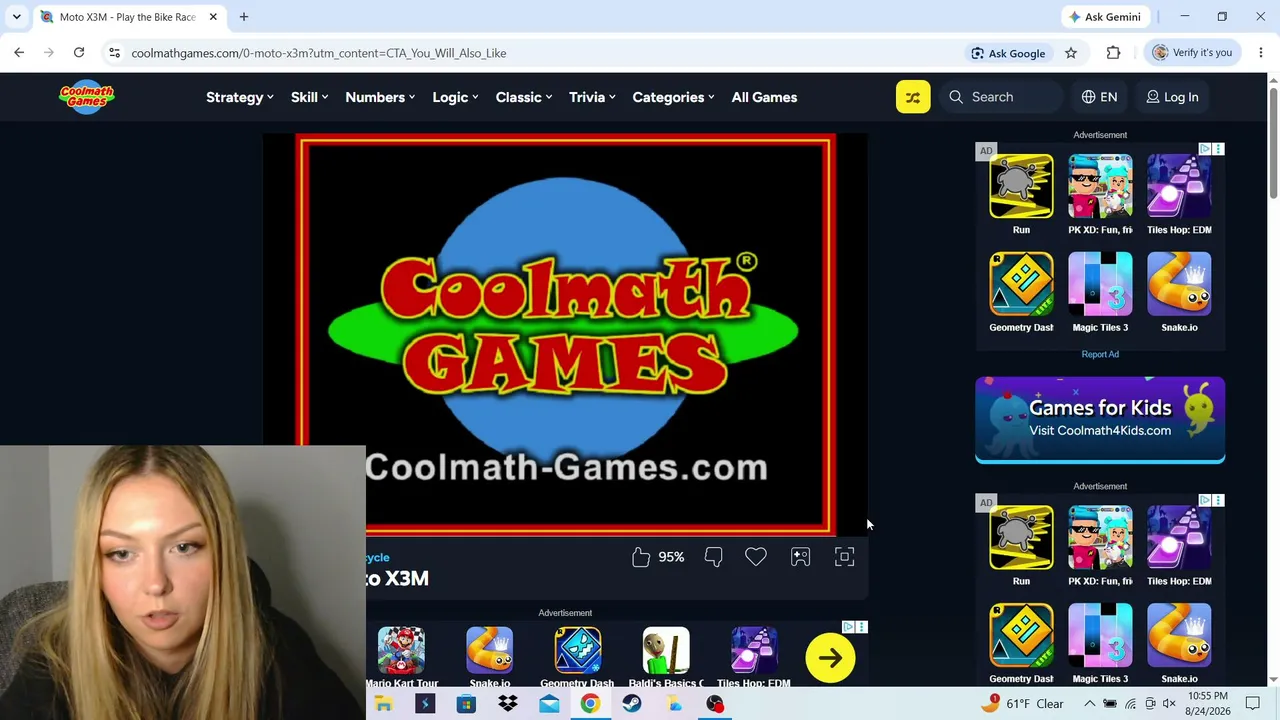Bookmark this page with the star icon
The width and height of the screenshot is (1280, 720).
1071,53
